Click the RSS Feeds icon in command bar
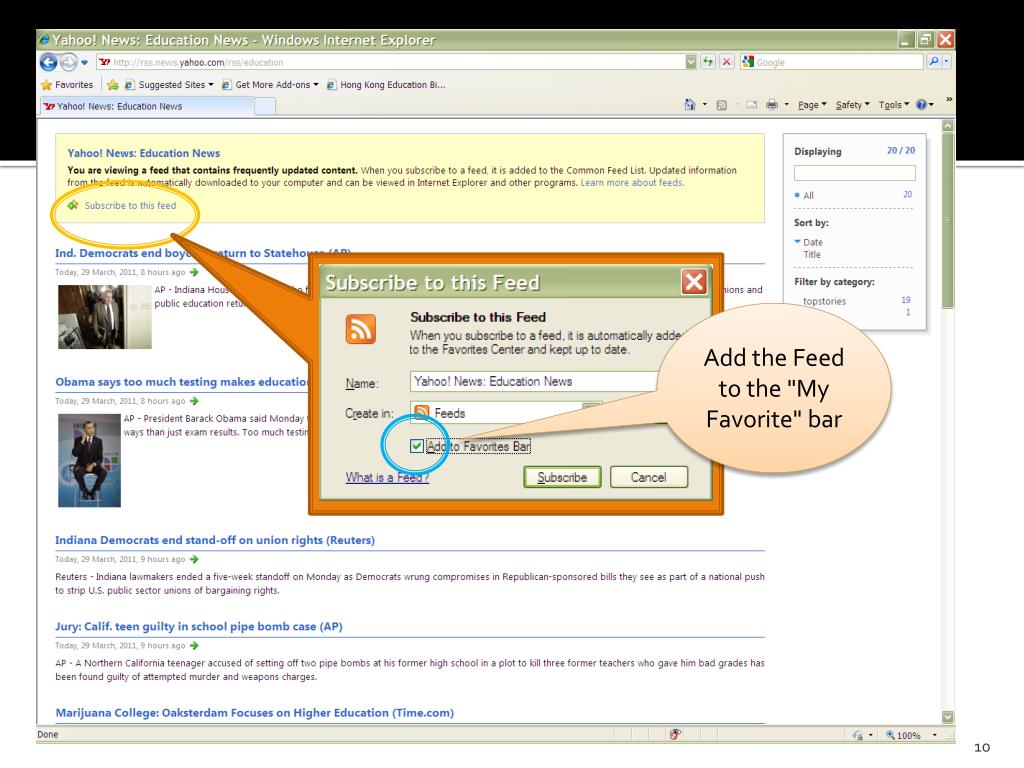Image resolution: width=1024 pixels, height=768 pixels. click(x=722, y=104)
